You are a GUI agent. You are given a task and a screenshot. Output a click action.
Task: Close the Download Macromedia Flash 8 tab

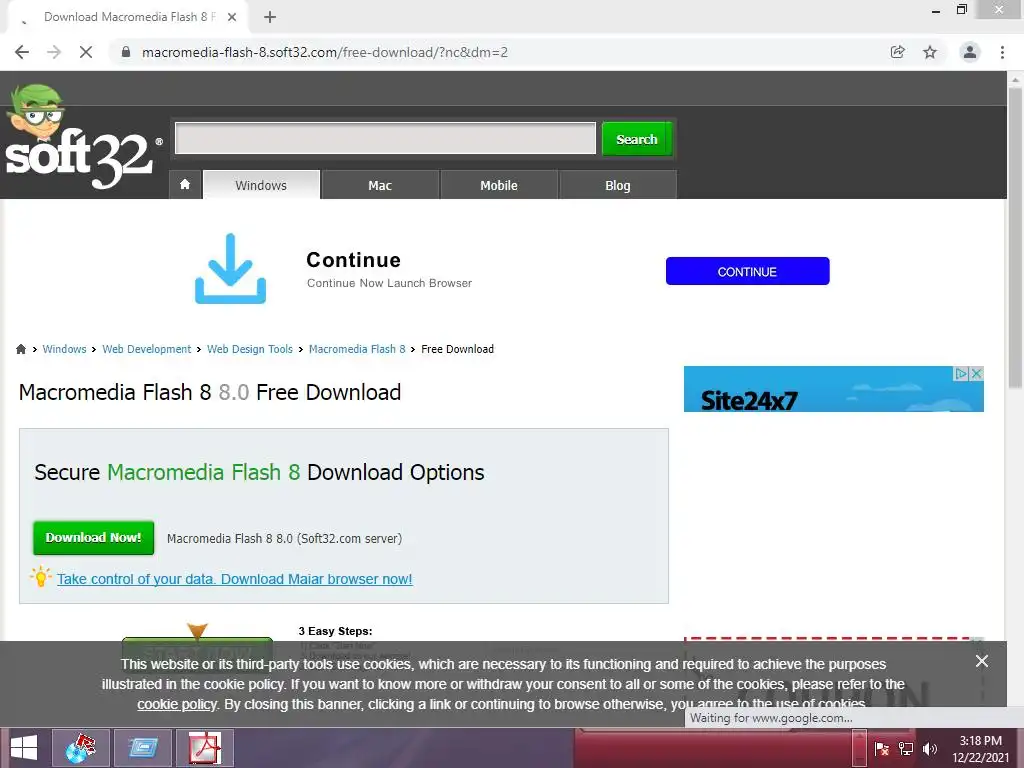click(x=232, y=17)
